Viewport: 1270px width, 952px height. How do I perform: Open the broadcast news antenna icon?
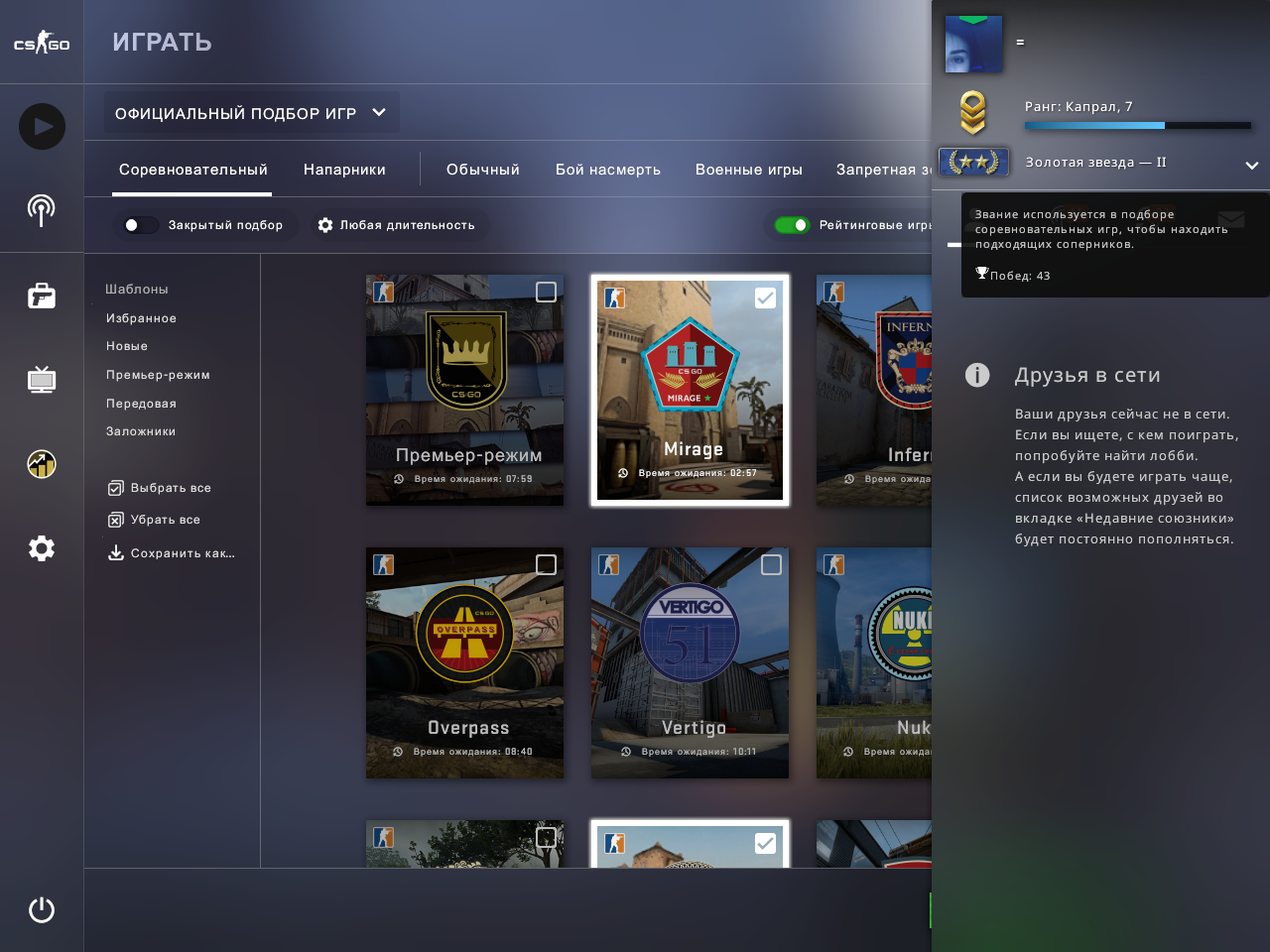(41, 210)
